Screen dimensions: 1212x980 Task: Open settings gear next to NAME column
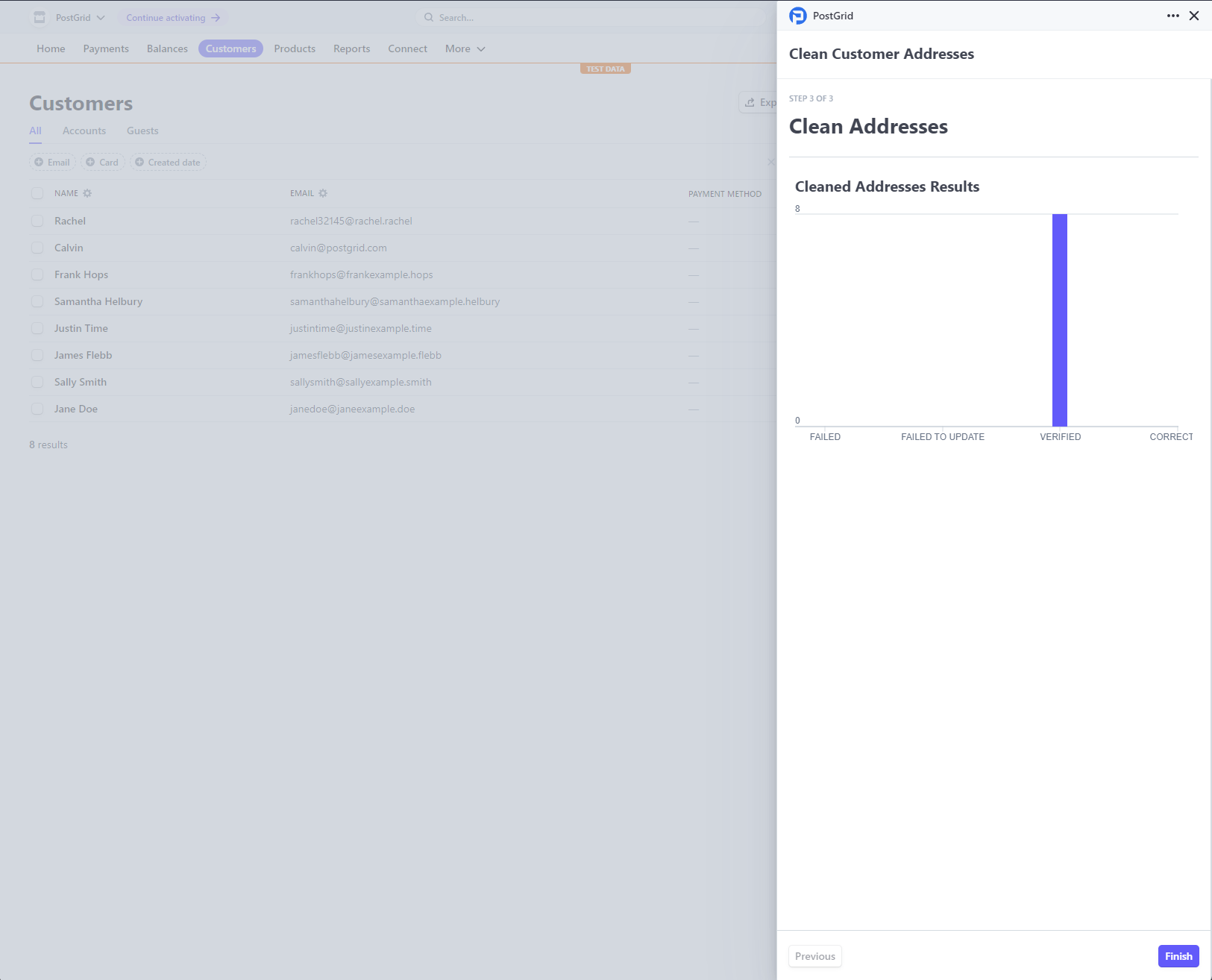(88, 193)
